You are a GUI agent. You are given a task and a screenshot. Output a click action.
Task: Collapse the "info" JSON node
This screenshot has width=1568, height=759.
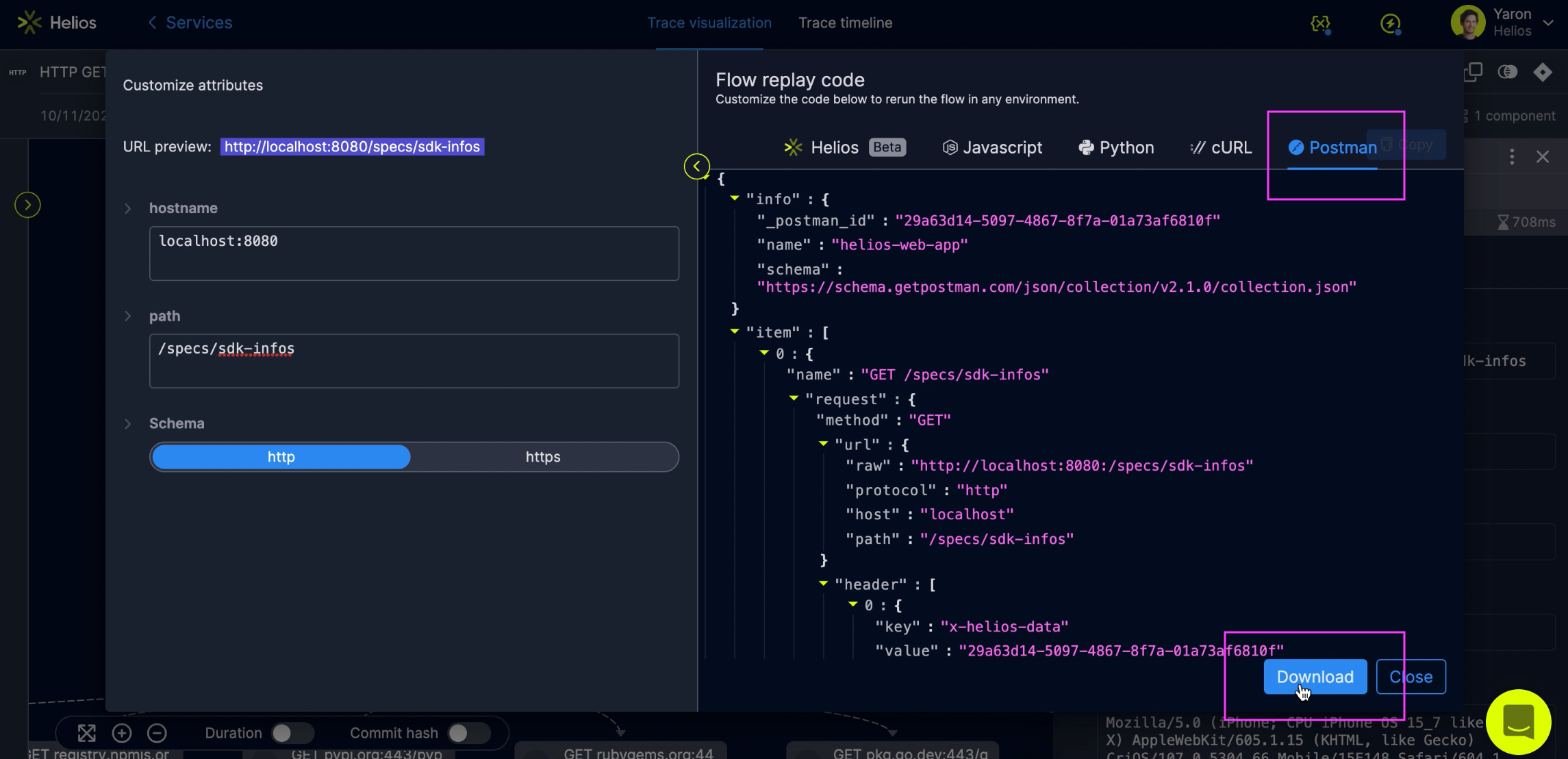[735, 198]
